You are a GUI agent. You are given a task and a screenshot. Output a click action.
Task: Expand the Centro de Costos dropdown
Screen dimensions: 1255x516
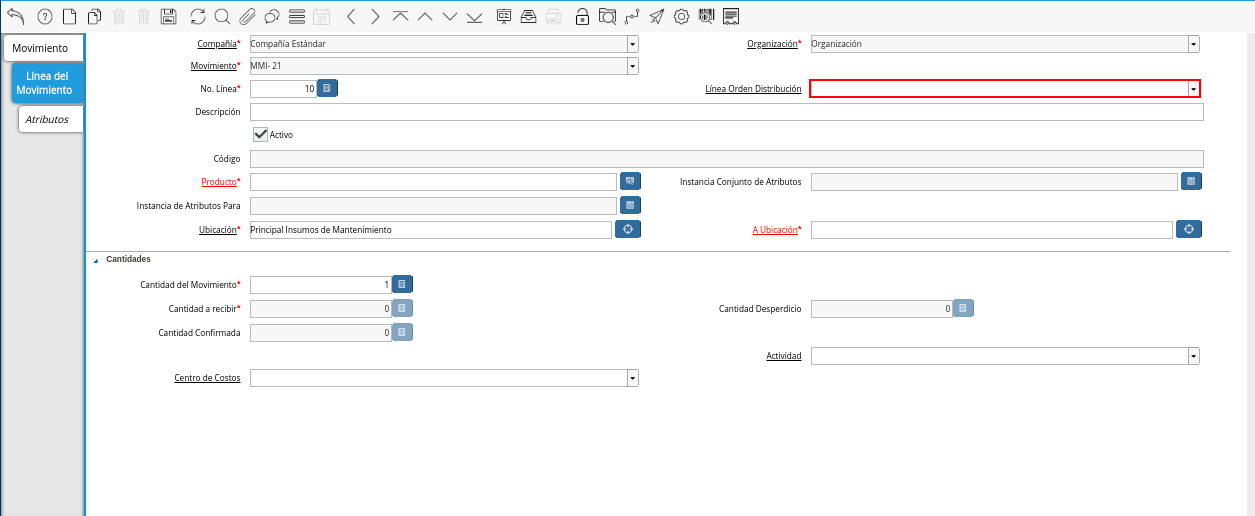pos(632,378)
